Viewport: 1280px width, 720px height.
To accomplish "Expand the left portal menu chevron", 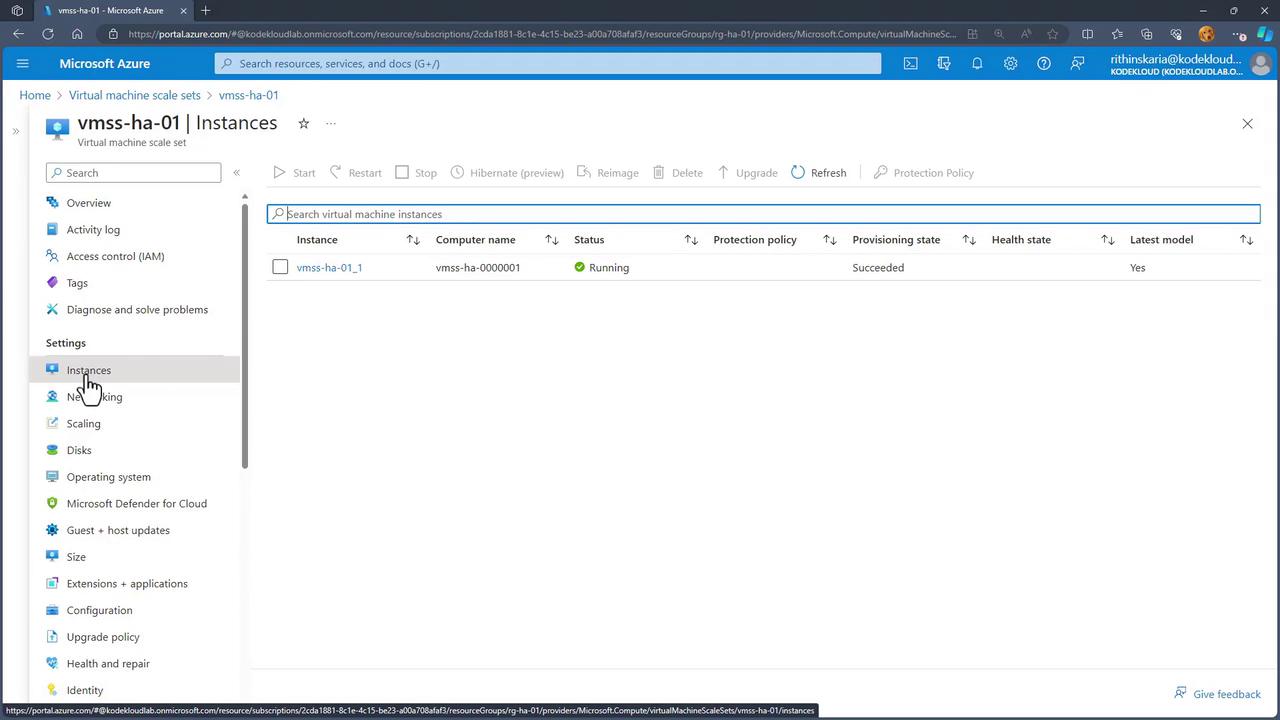I will click(16, 131).
